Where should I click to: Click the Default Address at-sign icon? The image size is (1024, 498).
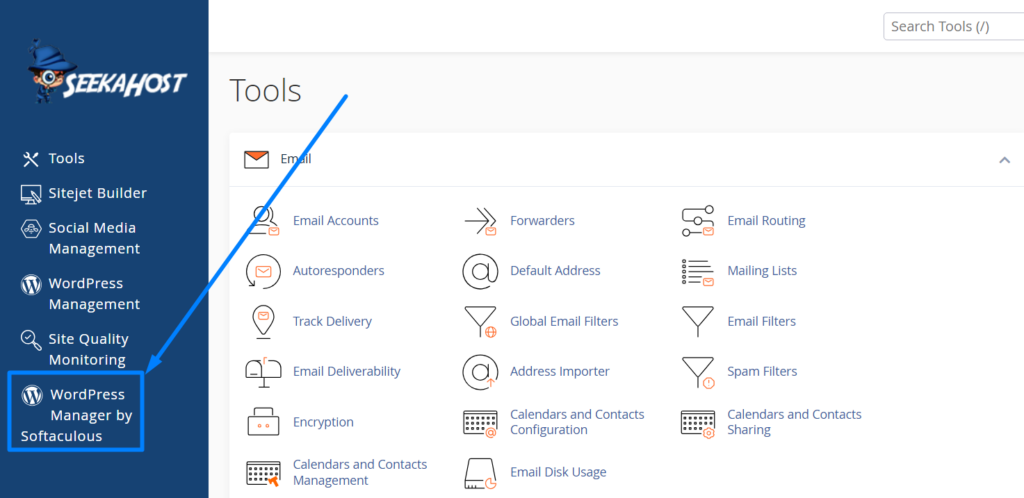(x=480, y=271)
